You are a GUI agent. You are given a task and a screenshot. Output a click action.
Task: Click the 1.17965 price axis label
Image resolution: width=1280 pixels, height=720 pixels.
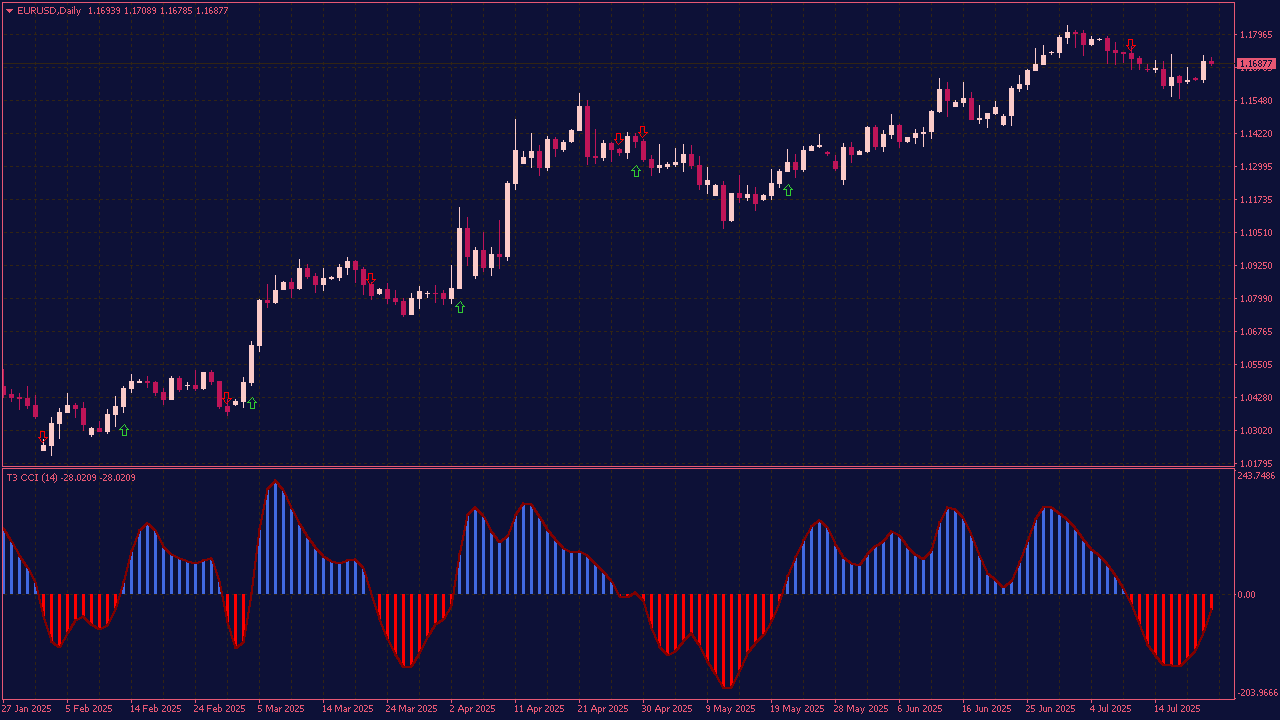[1255, 35]
